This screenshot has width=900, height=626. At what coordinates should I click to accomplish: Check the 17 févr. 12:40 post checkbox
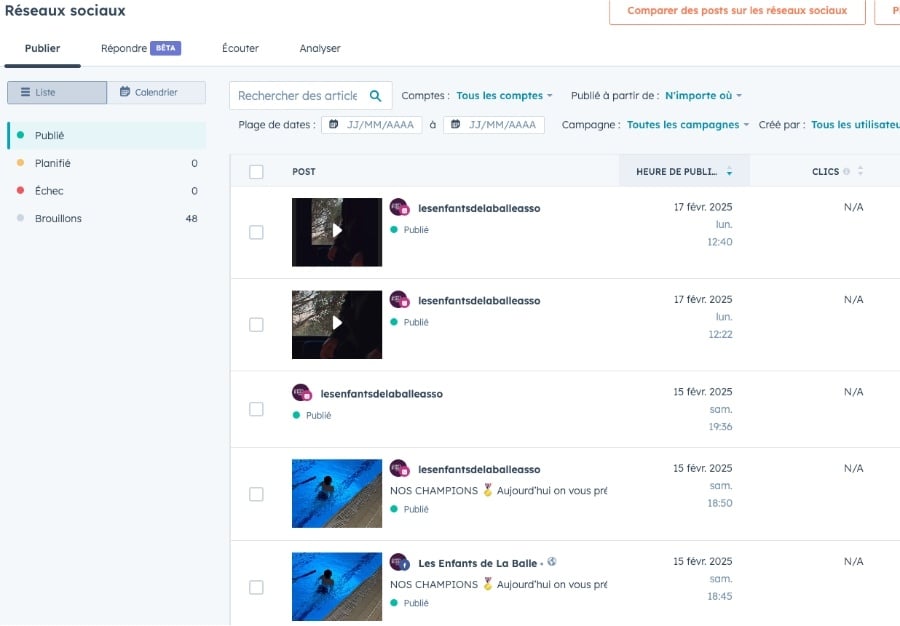tap(256, 232)
